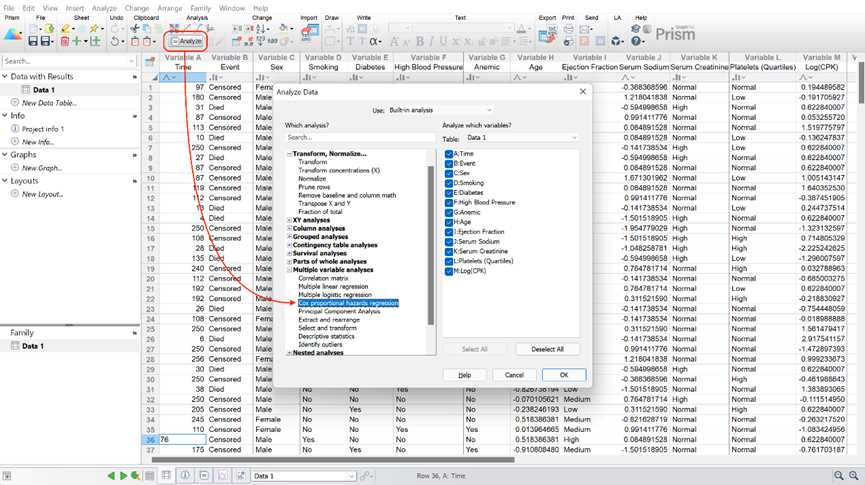This screenshot has height=485, width=865.
Task: Toggle the F:High Blood Pressure checkbox
Action: click(x=448, y=202)
